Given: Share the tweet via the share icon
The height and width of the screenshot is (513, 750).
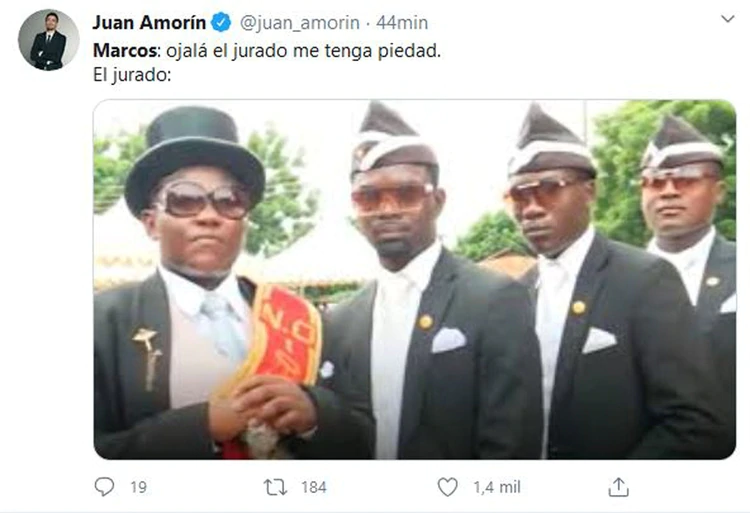Looking at the screenshot, I should tap(619, 487).
